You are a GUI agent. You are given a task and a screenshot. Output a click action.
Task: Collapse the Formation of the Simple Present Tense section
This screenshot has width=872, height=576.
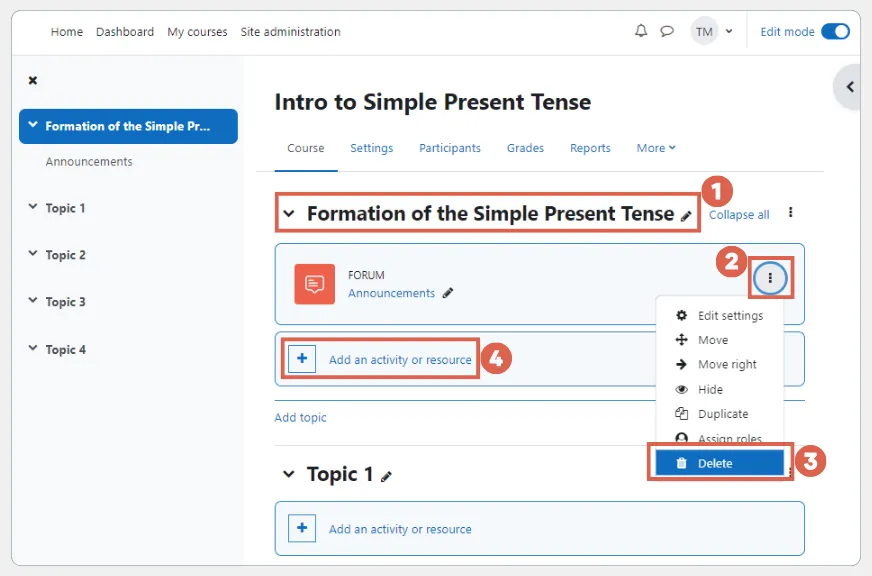[x=289, y=213]
